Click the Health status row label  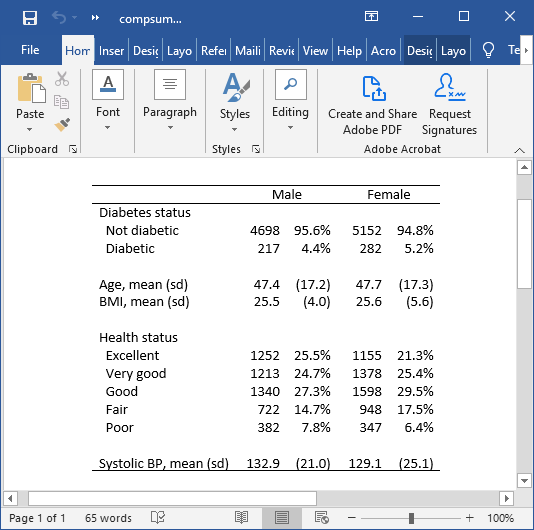click(x=138, y=338)
